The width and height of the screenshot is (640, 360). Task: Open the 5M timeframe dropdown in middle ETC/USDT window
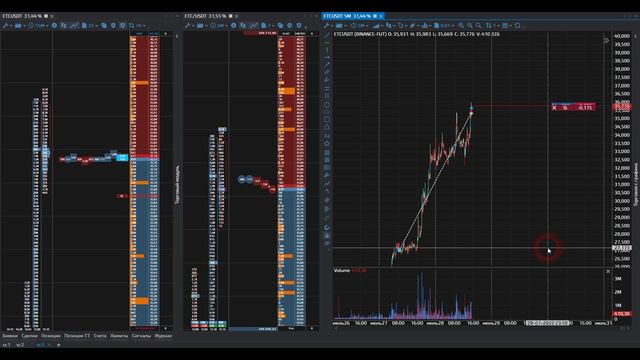218,25
